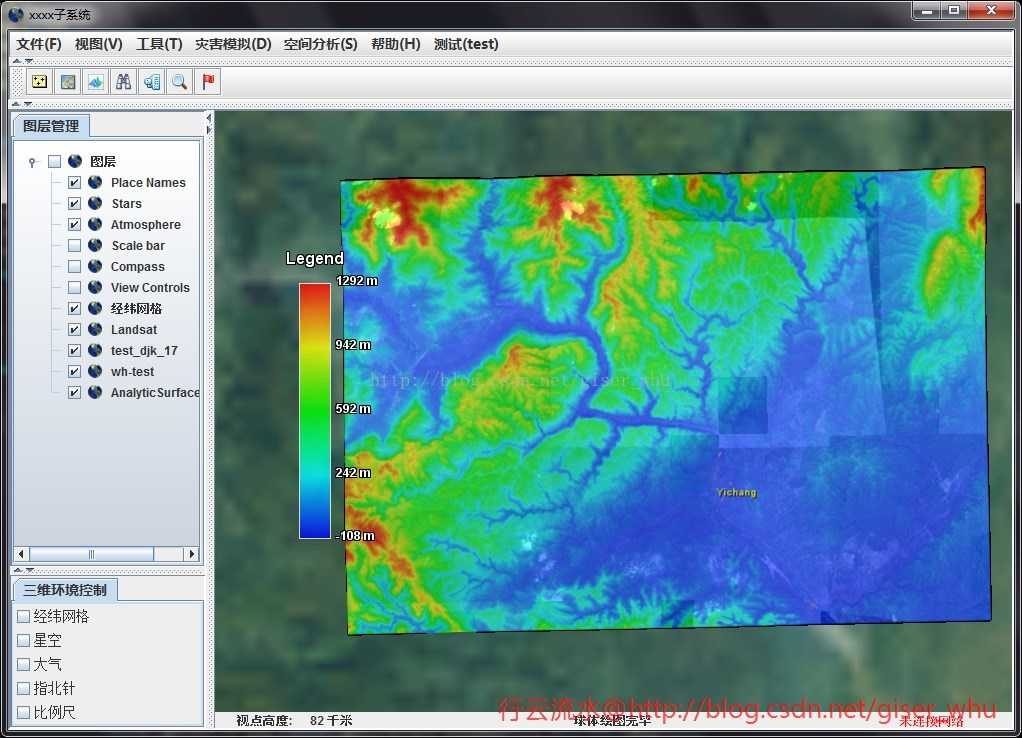Click the layer panel scrollbar right arrow
This screenshot has width=1022, height=738.
pos(192,554)
